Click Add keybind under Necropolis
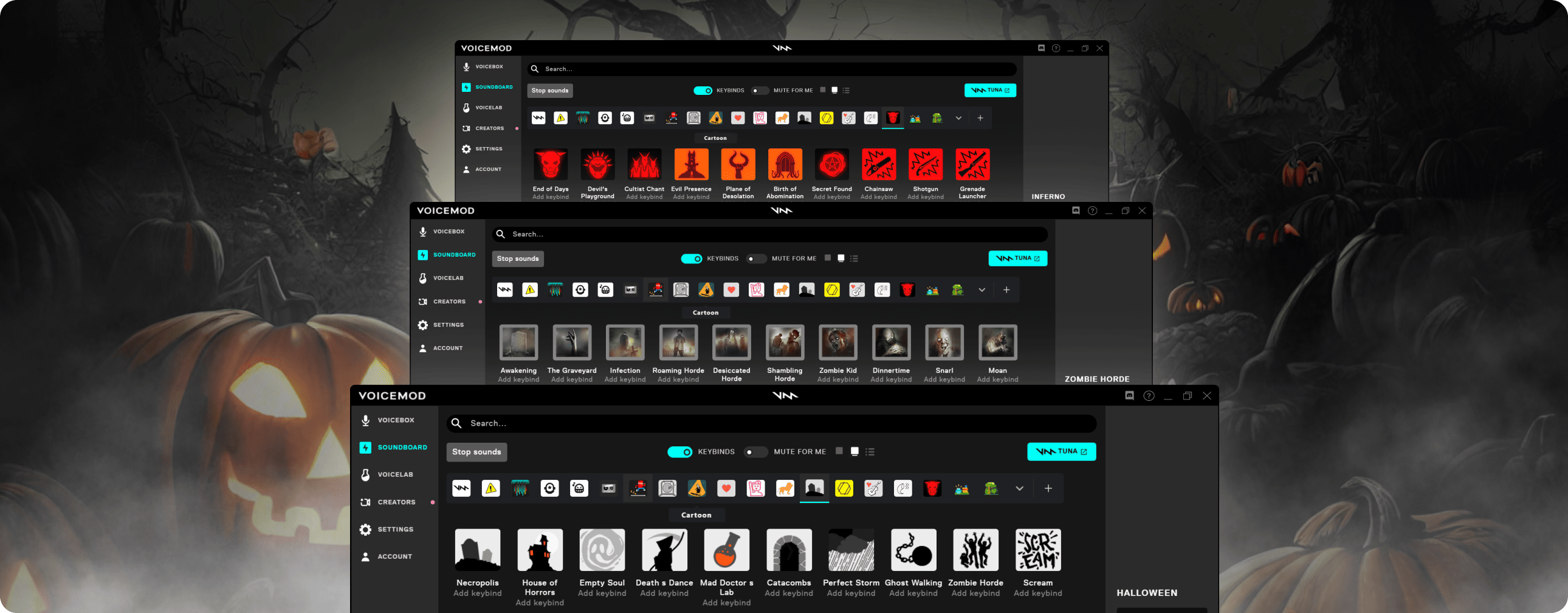This screenshot has height=613, width=1568. point(478,594)
